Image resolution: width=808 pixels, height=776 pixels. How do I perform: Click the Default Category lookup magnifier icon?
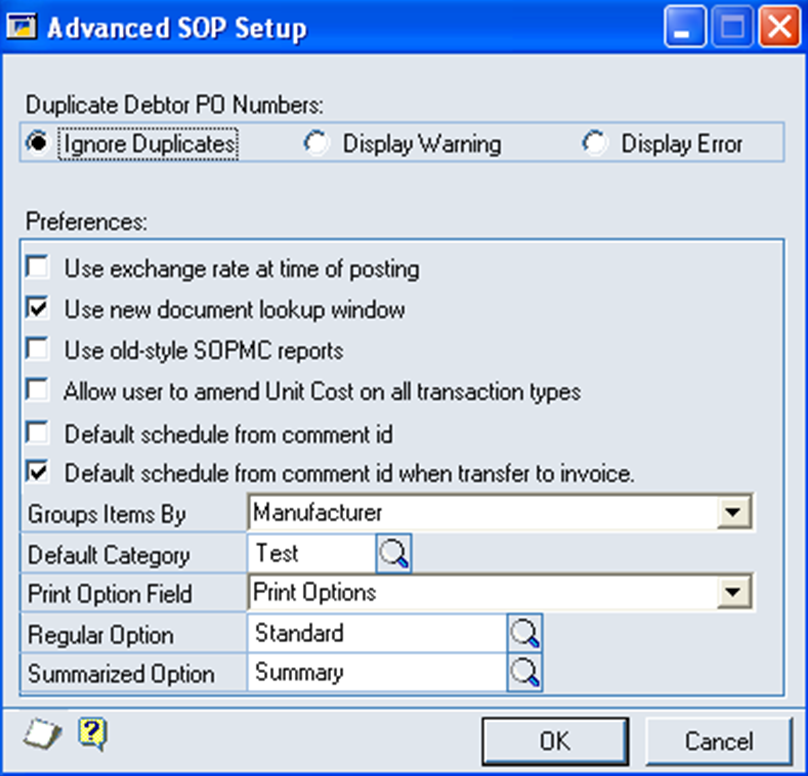click(393, 554)
